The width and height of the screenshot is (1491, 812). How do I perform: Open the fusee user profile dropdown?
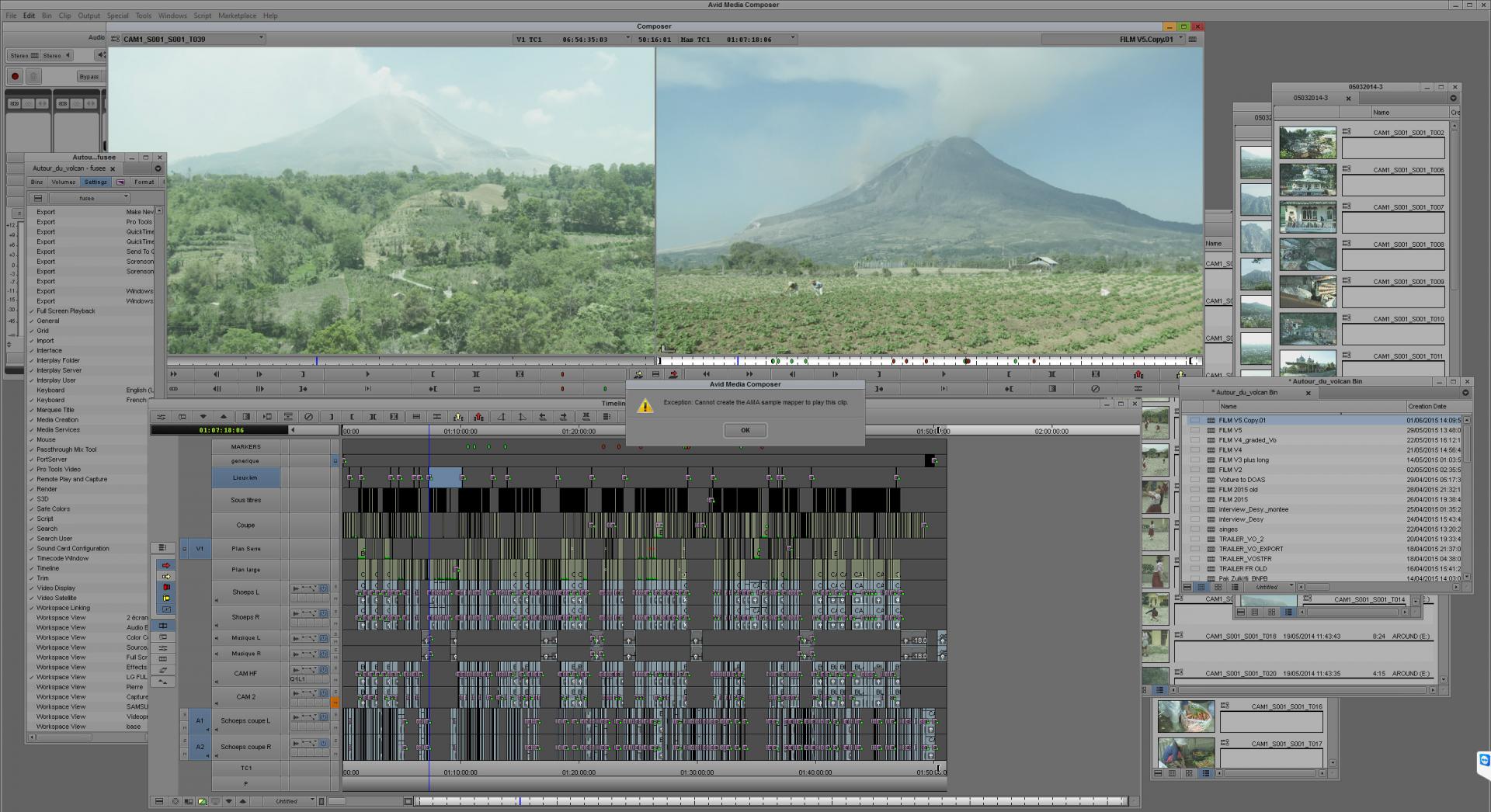[87, 198]
